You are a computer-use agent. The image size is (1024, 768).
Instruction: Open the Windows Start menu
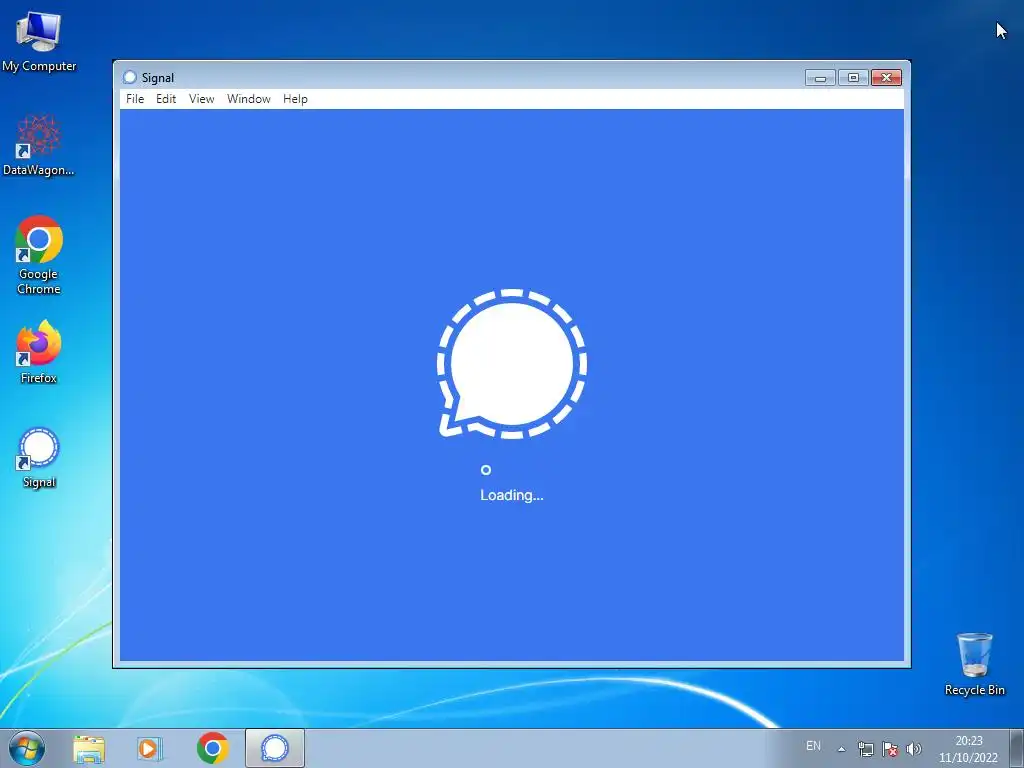pyautogui.click(x=27, y=748)
